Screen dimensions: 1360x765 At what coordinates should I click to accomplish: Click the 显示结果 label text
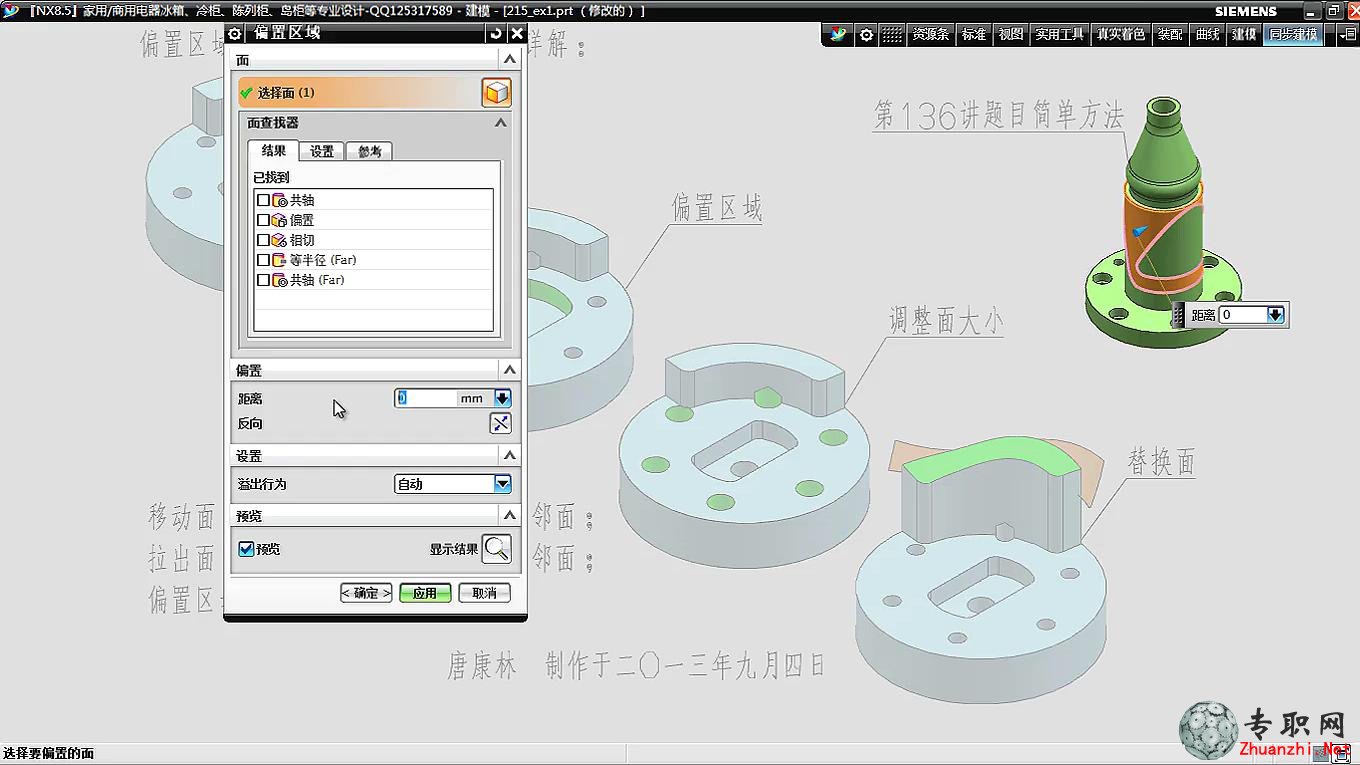tap(454, 549)
